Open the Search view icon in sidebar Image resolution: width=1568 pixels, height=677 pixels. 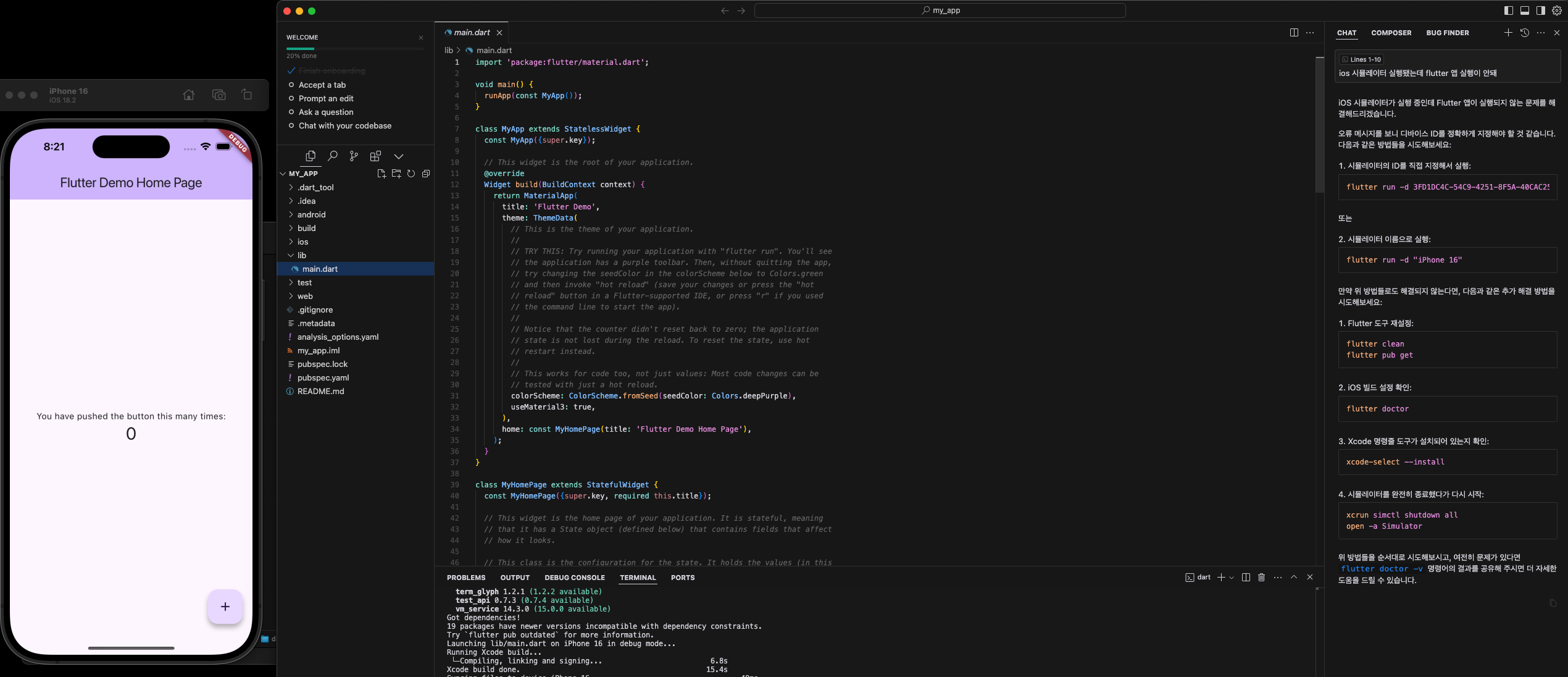[332, 156]
